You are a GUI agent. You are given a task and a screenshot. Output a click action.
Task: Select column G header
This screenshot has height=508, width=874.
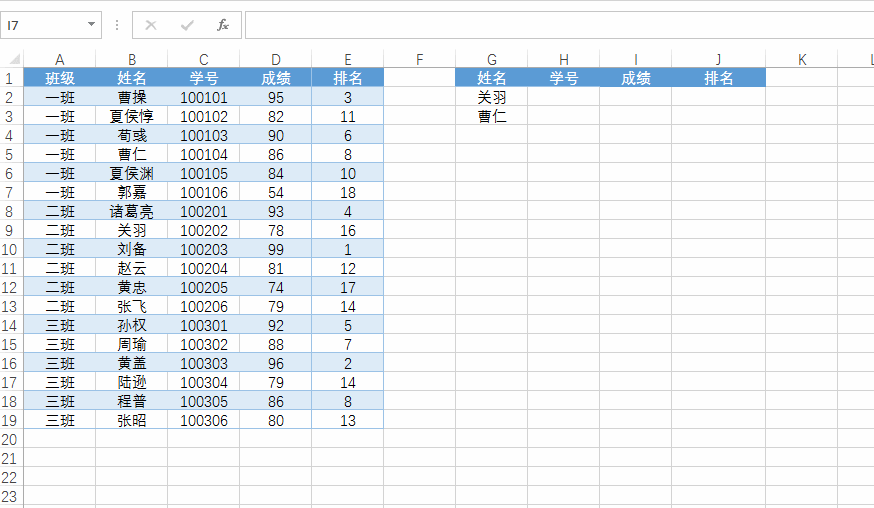(x=491, y=59)
